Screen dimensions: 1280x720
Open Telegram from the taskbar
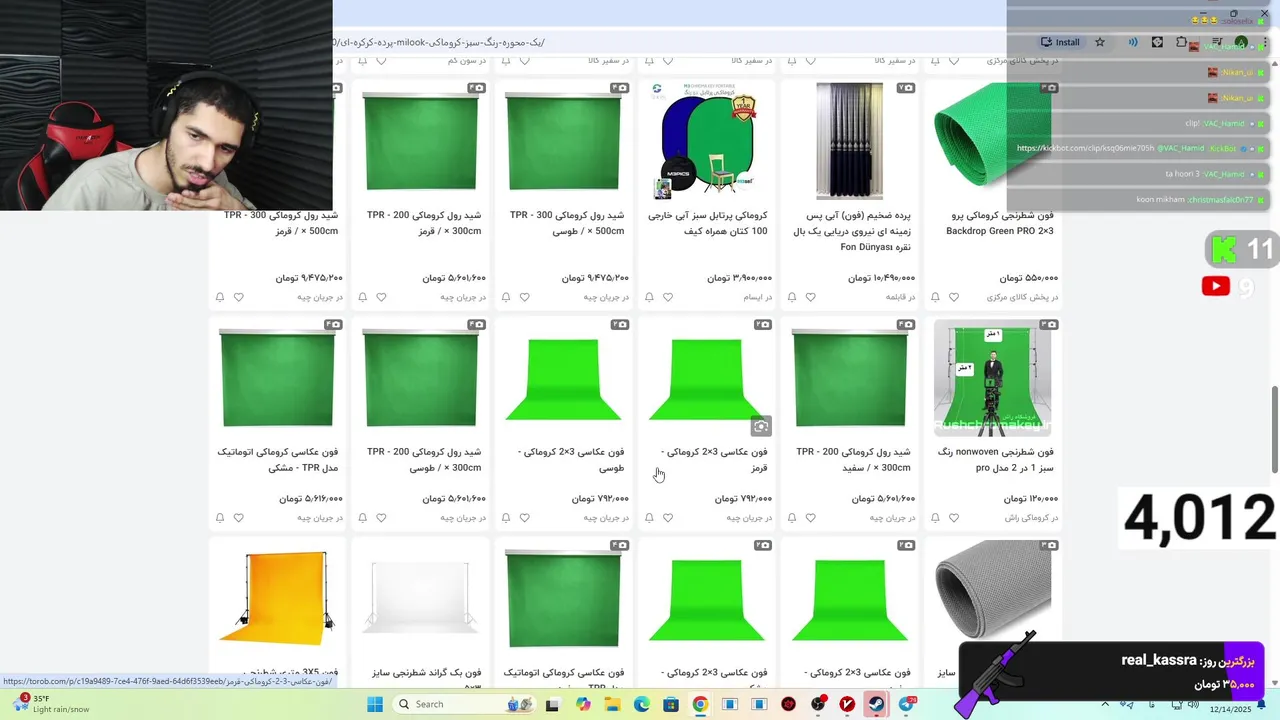point(907,704)
